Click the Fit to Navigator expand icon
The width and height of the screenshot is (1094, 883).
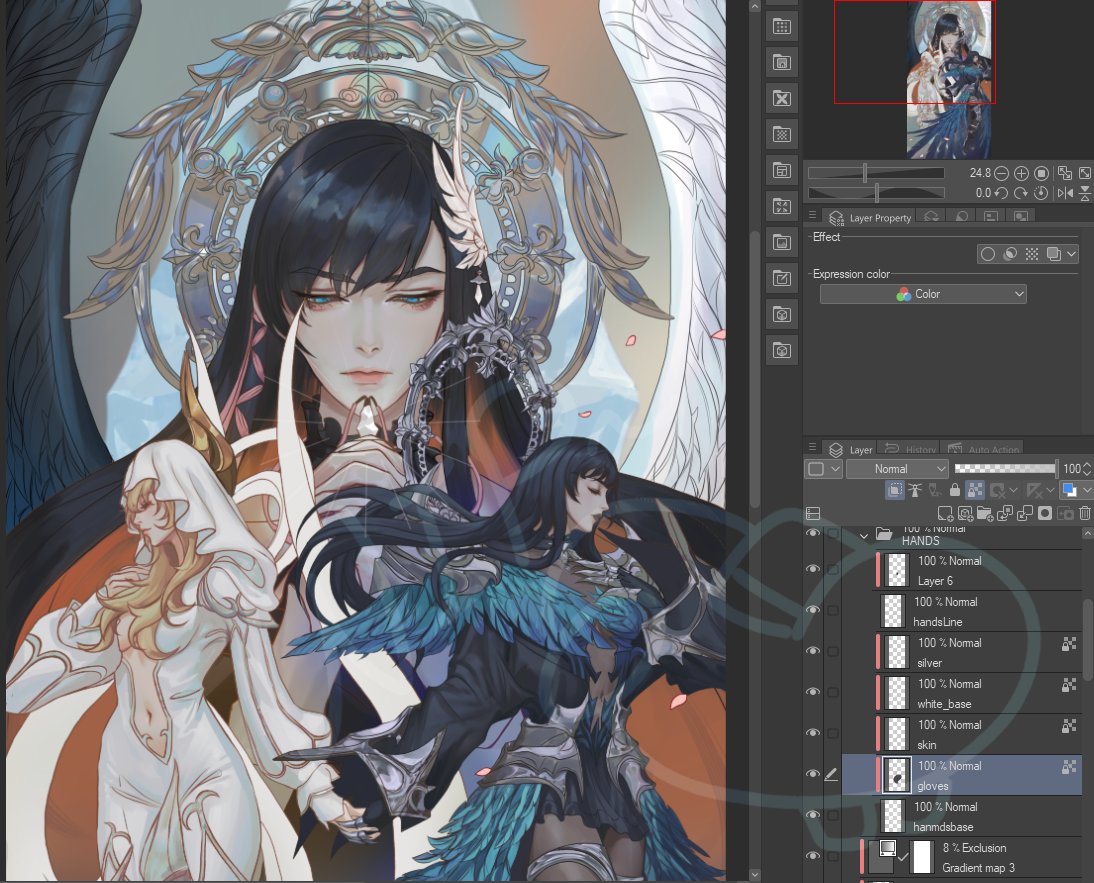pos(1085,172)
